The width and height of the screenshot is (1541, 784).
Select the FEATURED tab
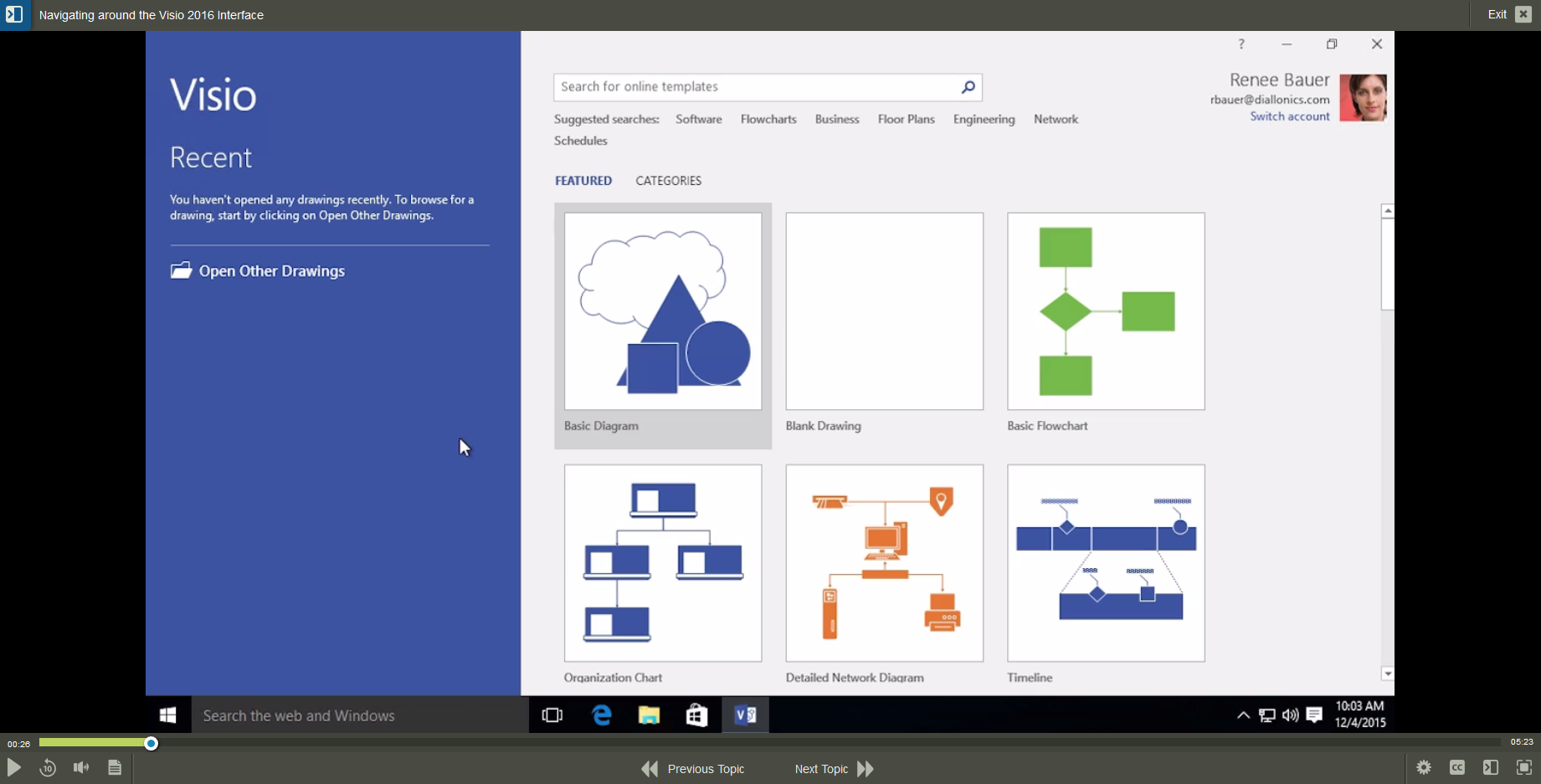click(583, 180)
